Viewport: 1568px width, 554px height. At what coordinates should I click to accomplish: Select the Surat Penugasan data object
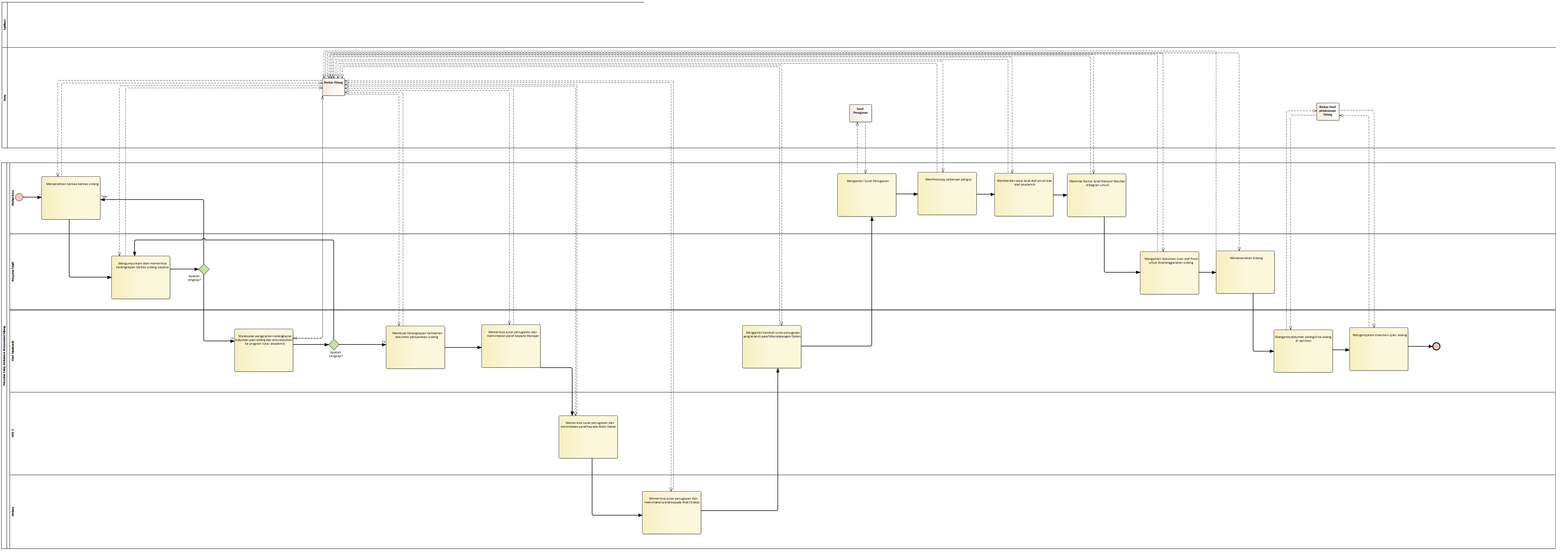861,113
